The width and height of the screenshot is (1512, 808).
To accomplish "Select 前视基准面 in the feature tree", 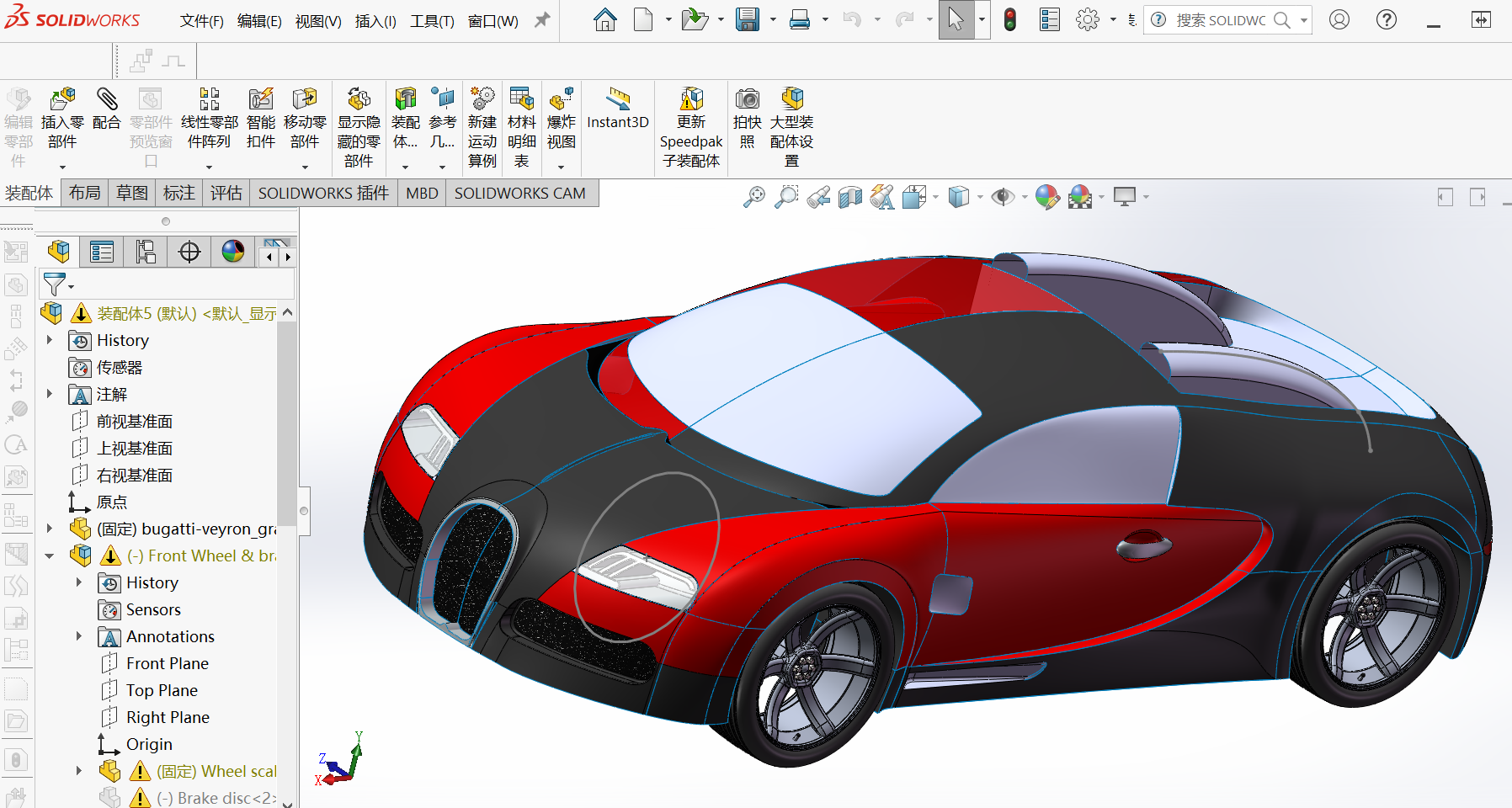I will 135,421.
